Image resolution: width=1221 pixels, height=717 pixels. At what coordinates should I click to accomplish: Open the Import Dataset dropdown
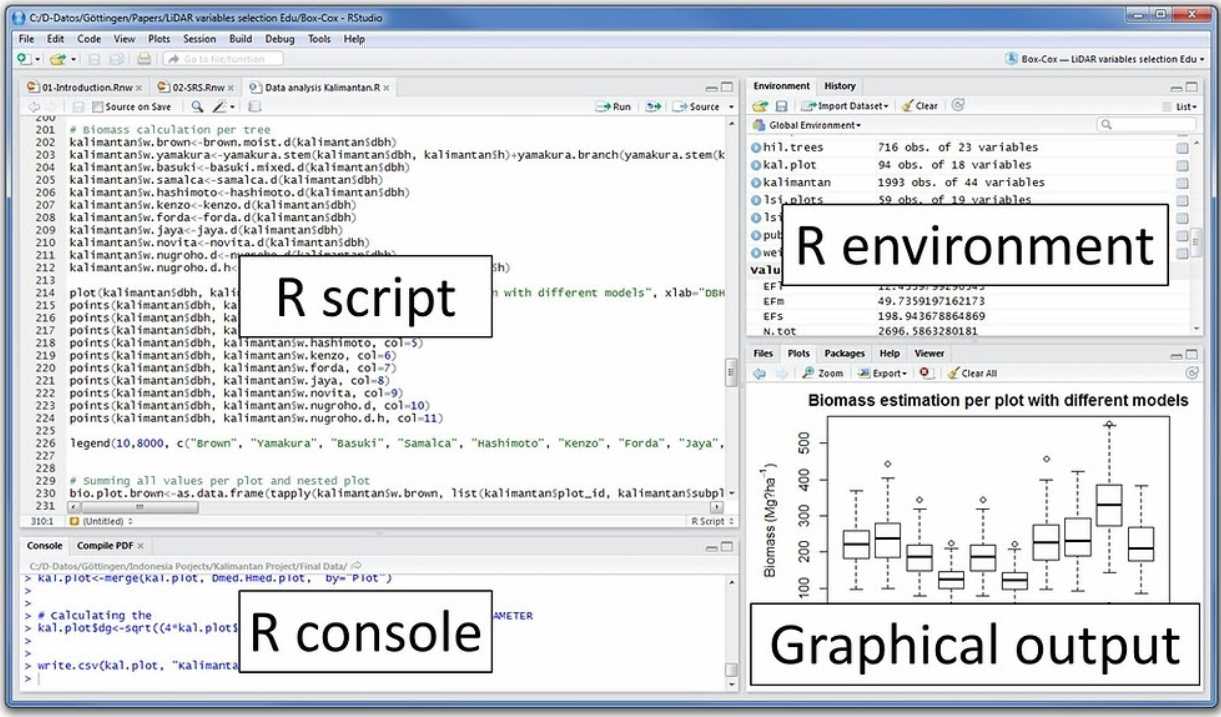click(x=846, y=105)
